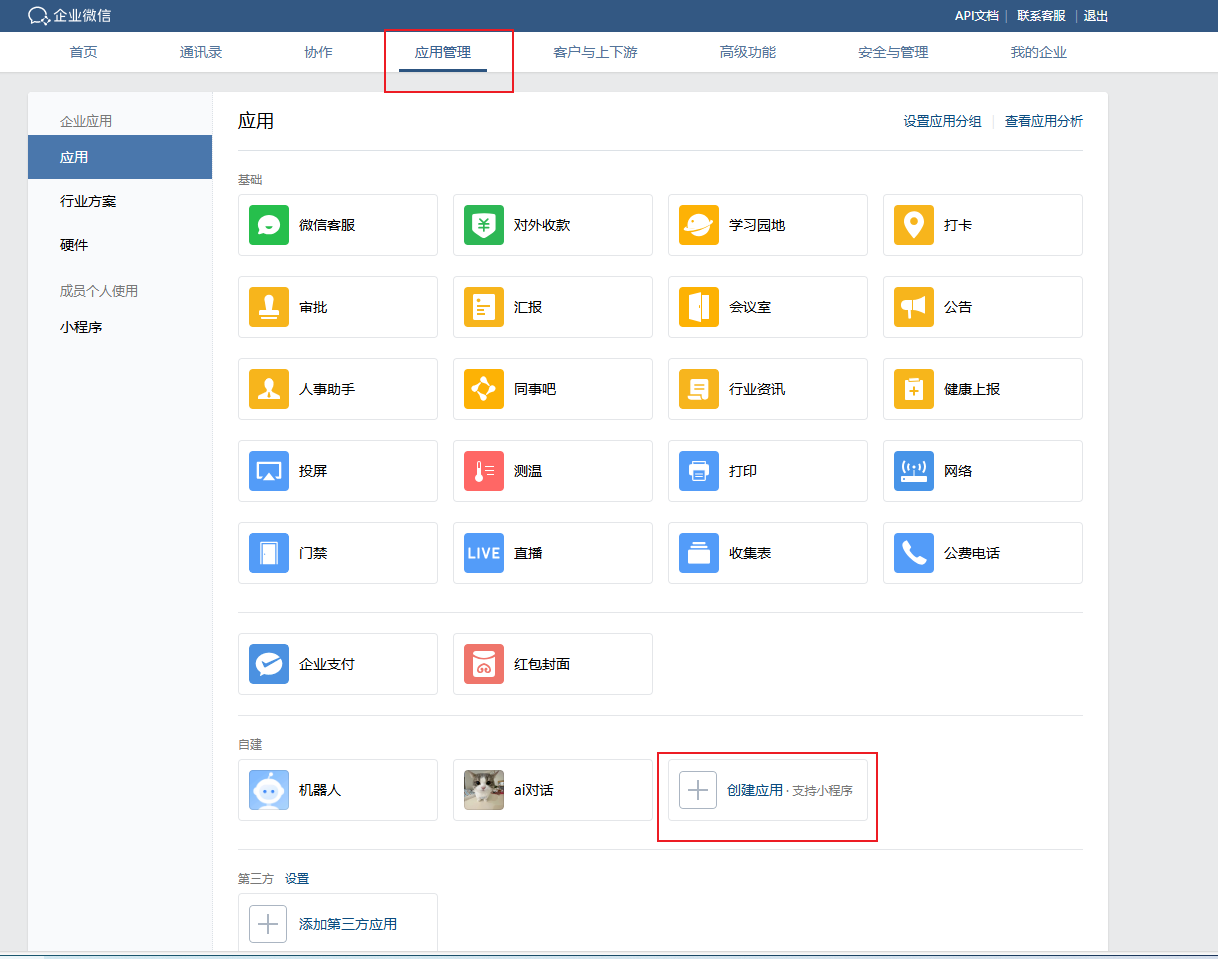Click the 创建应用 text label

click(x=755, y=790)
